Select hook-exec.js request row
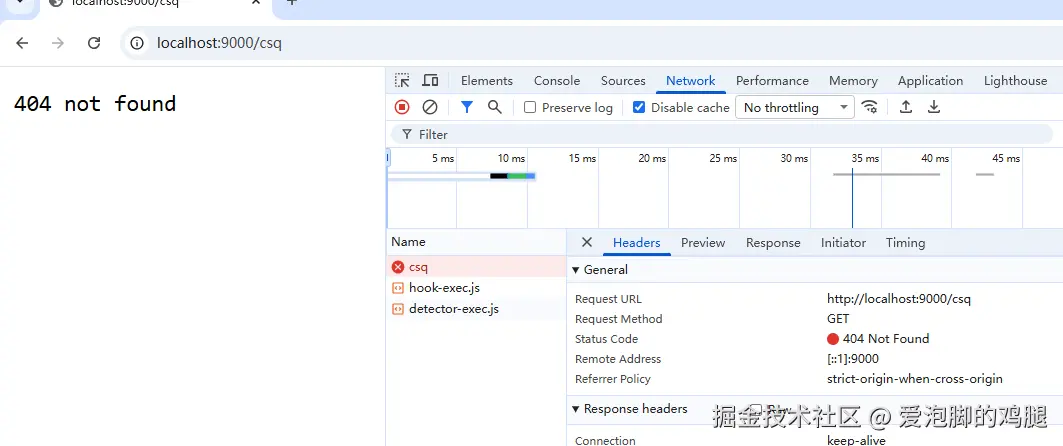 (x=477, y=288)
